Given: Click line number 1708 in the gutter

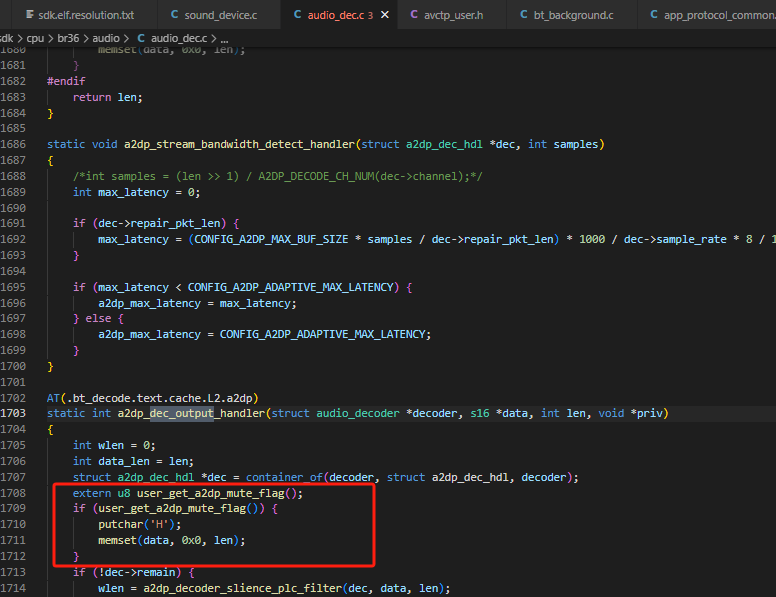Looking at the screenshot, I should point(13,493).
